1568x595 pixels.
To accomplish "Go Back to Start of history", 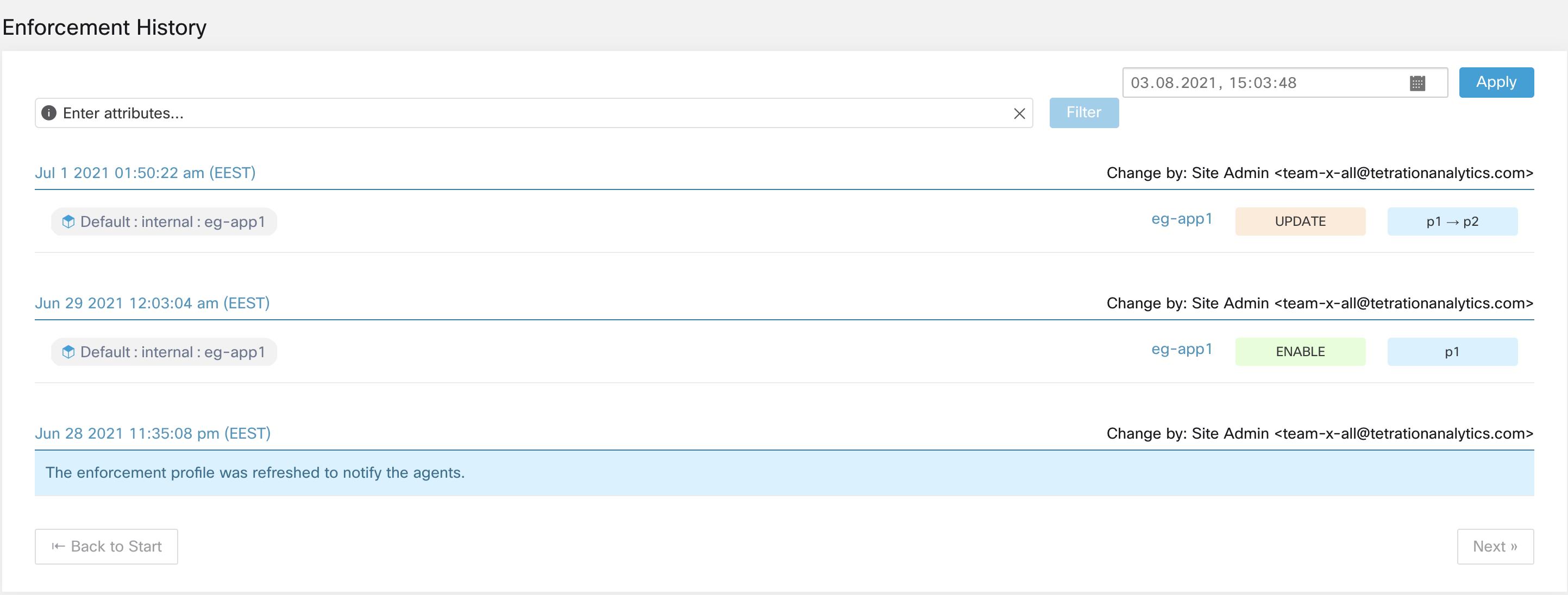I will click(x=106, y=546).
